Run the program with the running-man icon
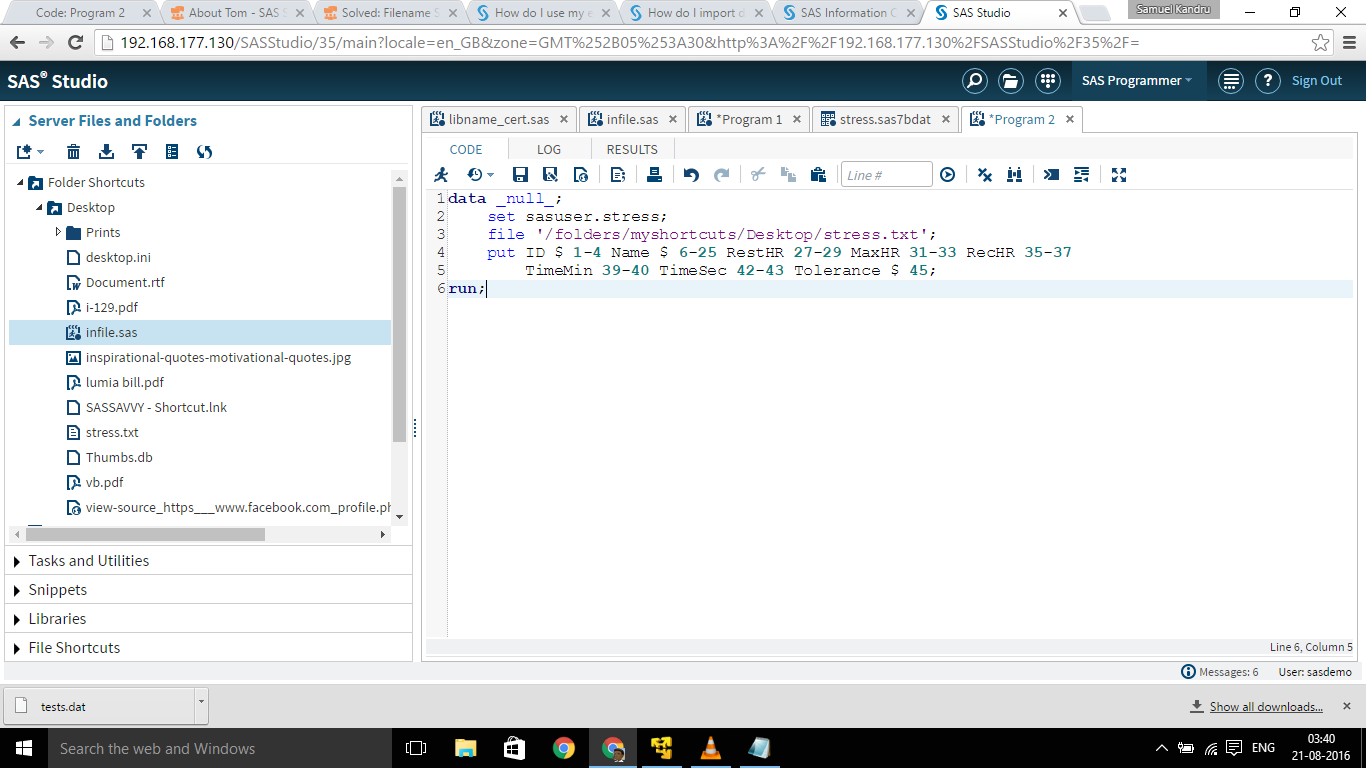The width and height of the screenshot is (1366, 768). pyautogui.click(x=441, y=174)
